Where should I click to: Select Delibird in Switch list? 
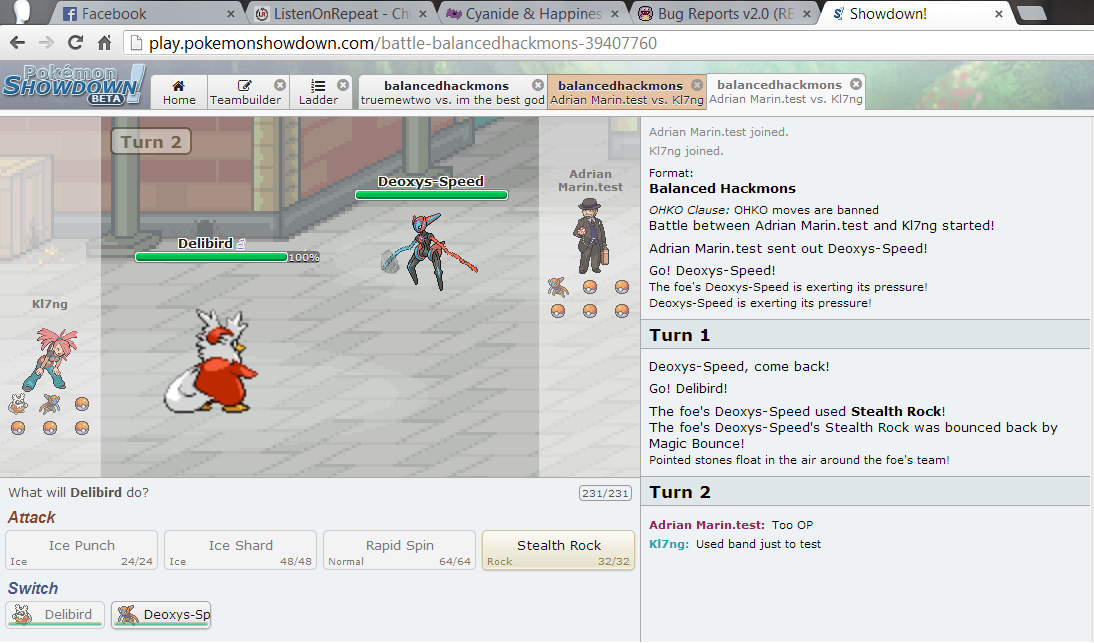point(55,614)
